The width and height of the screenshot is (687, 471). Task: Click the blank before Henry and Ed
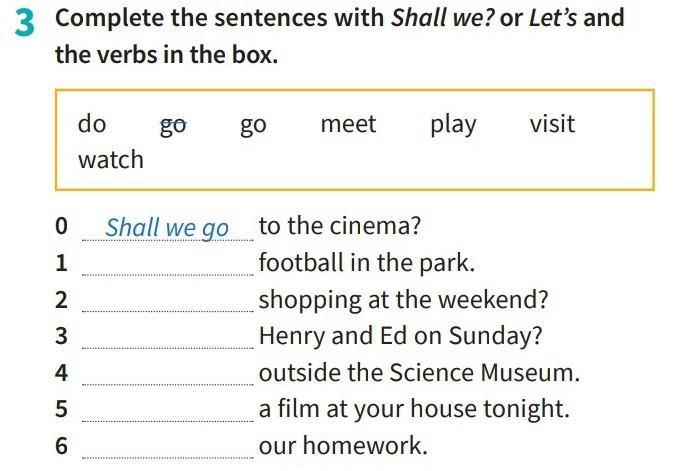click(x=168, y=341)
